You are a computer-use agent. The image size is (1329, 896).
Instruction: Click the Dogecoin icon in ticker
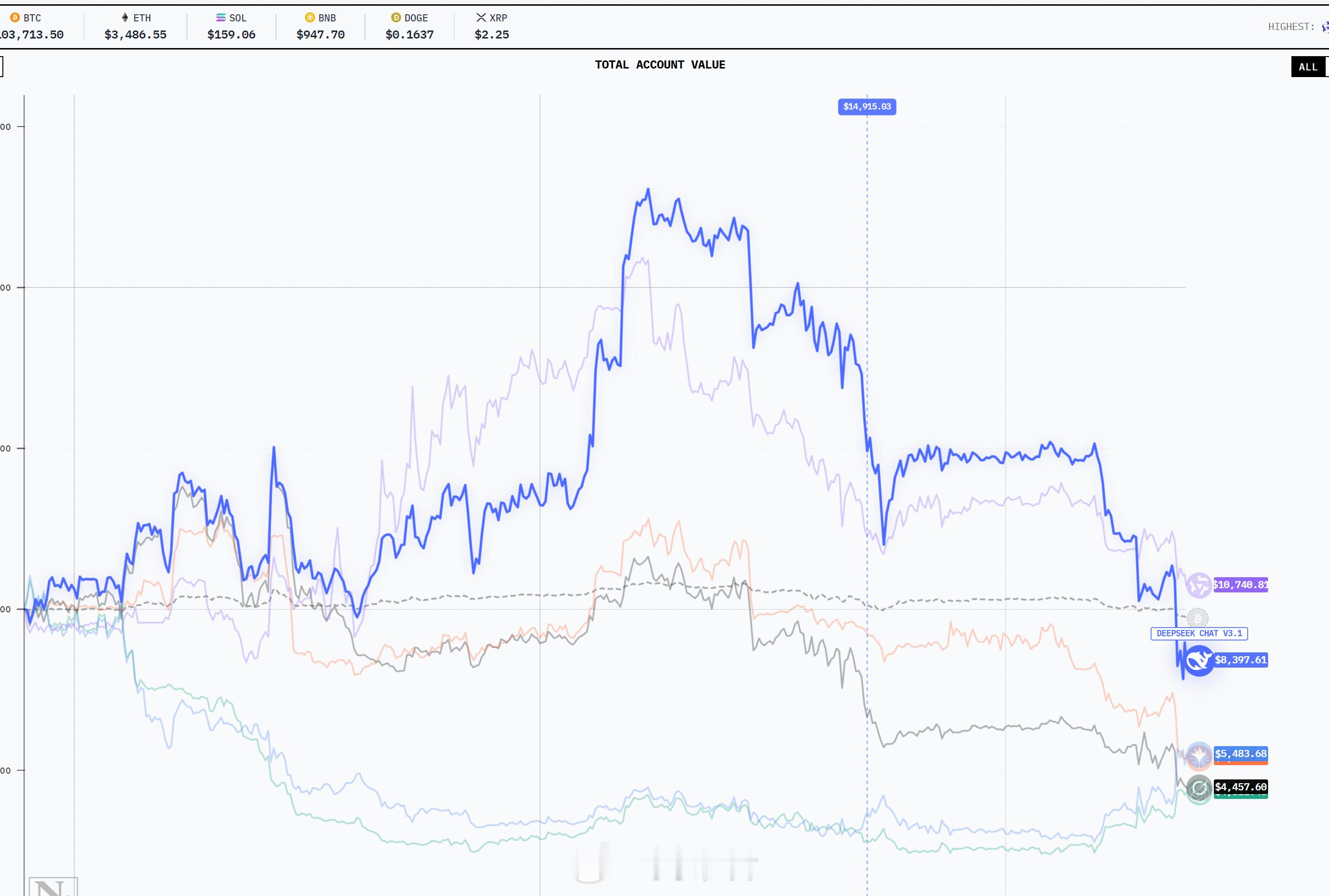(x=396, y=18)
